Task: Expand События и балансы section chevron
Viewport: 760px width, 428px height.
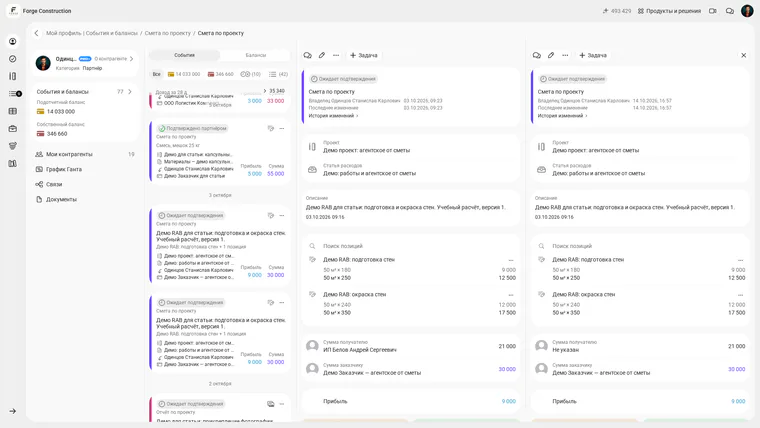Action: coord(130,92)
